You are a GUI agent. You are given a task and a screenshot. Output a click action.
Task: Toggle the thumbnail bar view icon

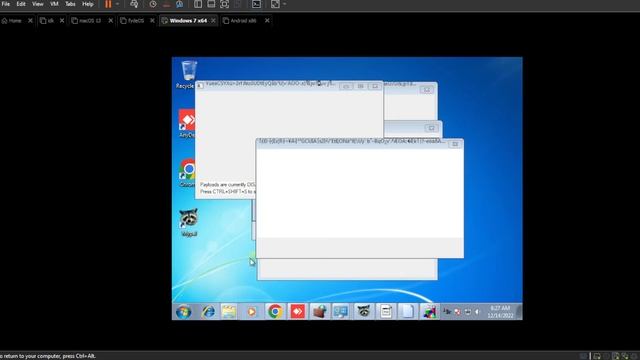pos(211,4)
